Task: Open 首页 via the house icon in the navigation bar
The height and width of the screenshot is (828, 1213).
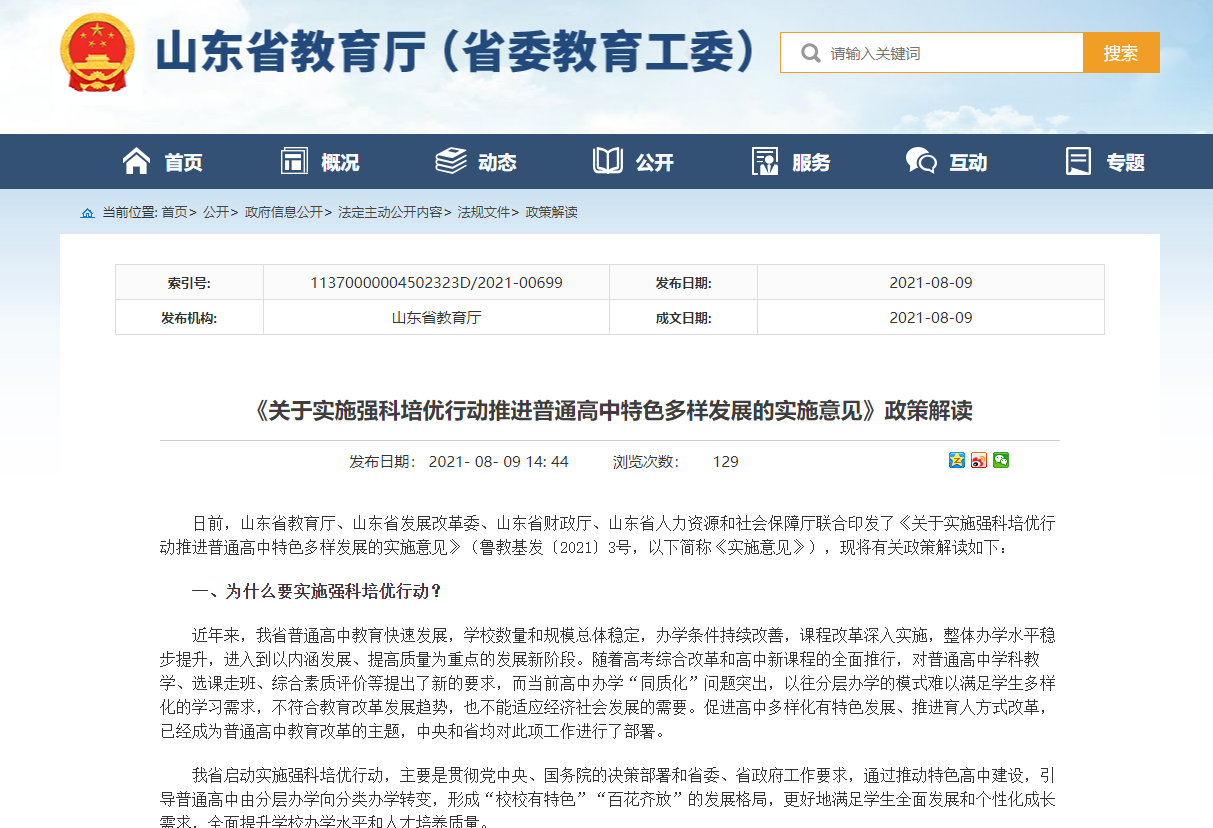Action: 136,161
